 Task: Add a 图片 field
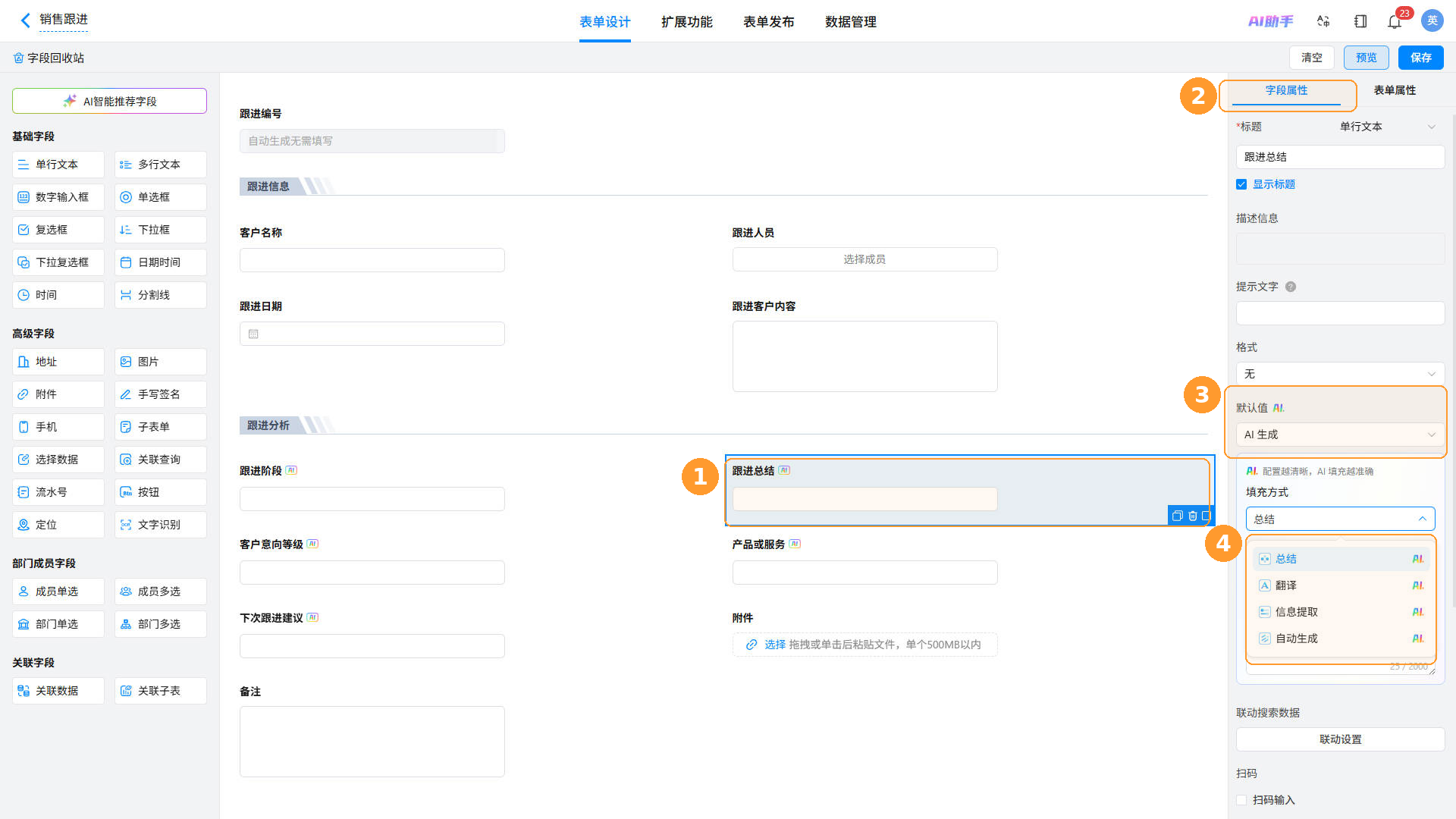point(161,362)
